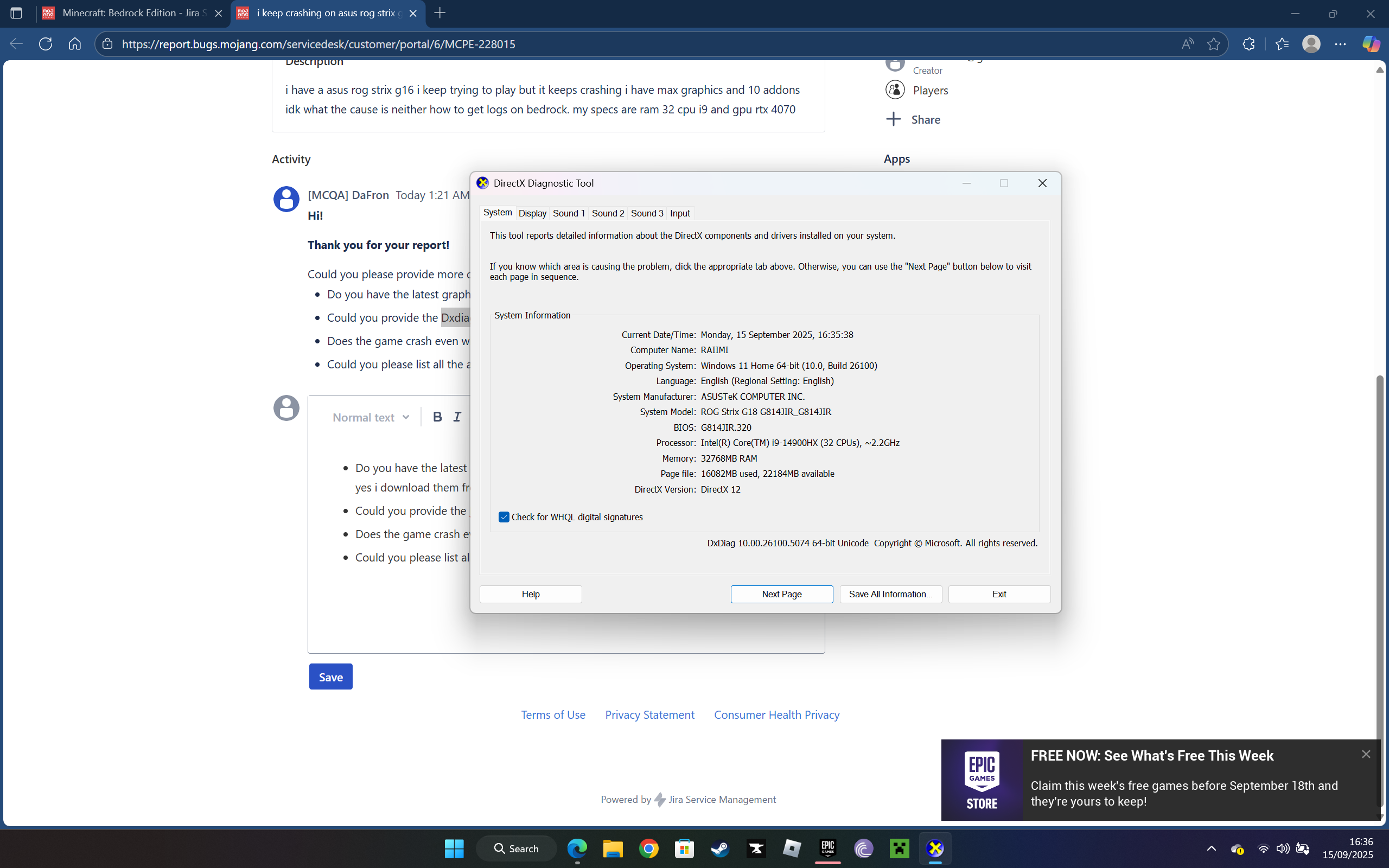Expand the Normal text style dropdown

click(371, 417)
